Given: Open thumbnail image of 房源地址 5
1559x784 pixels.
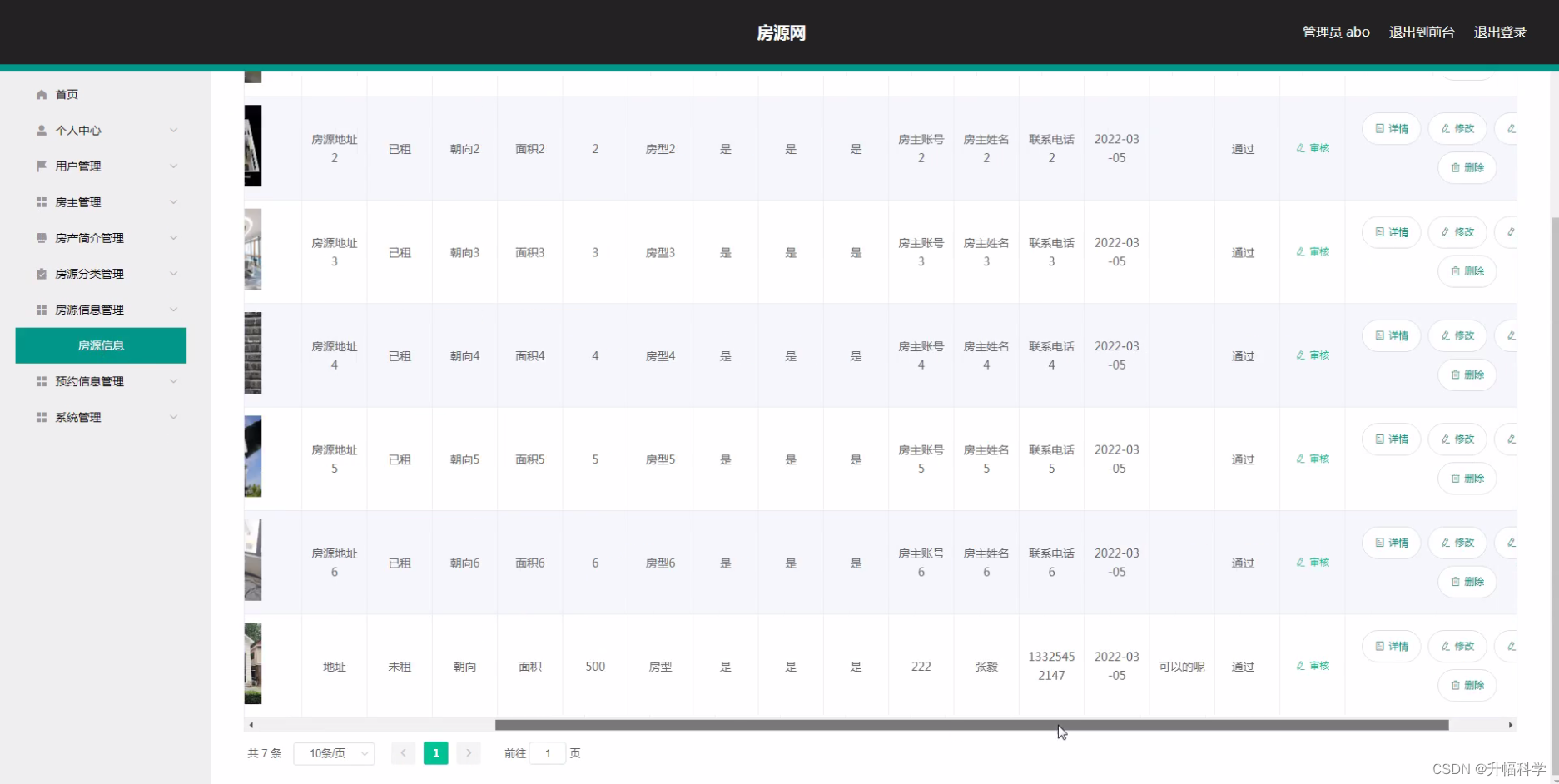Looking at the screenshot, I should click(253, 456).
